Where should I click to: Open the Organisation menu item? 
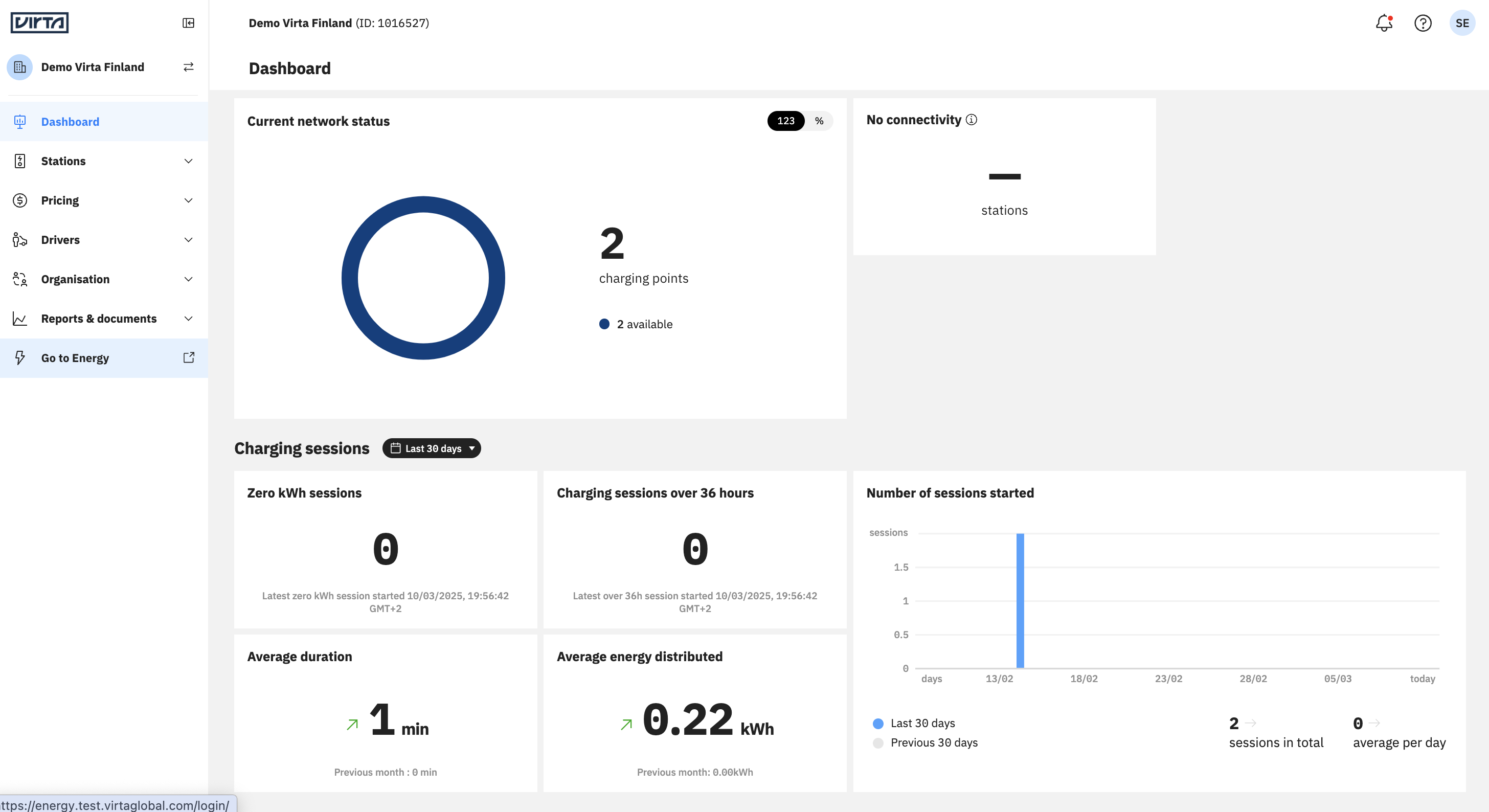click(x=104, y=279)
